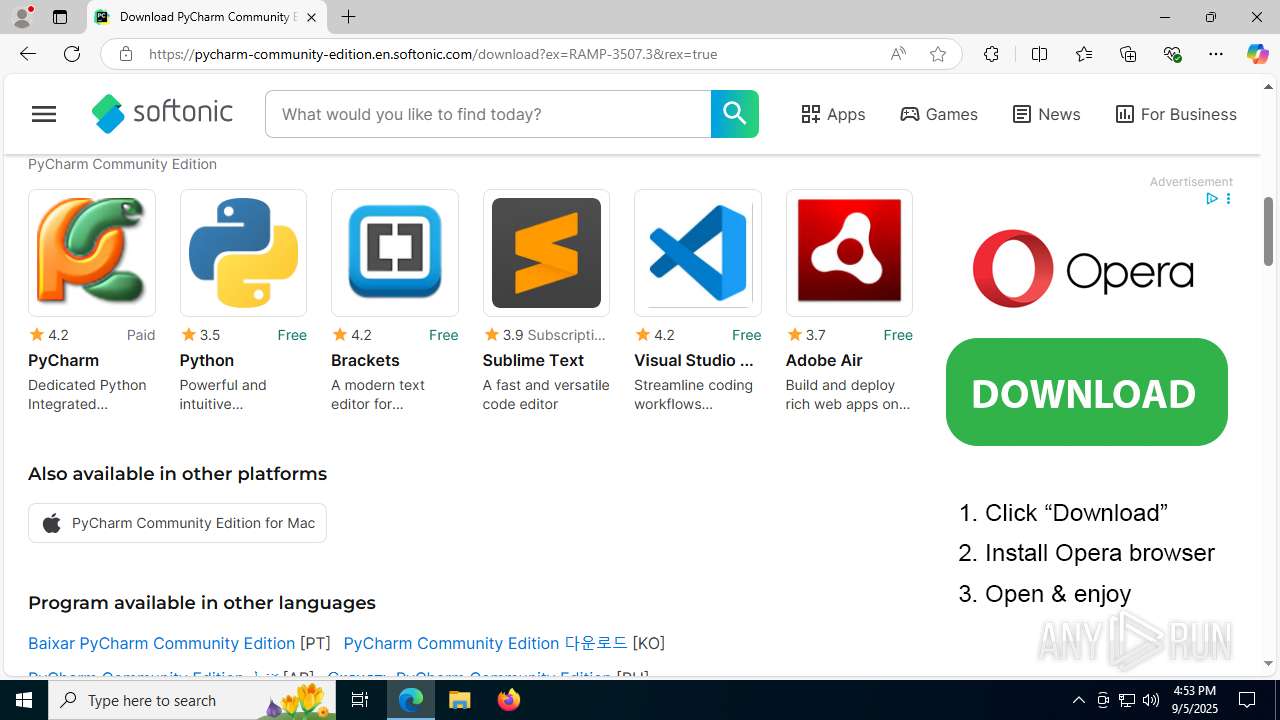Open the Brackets title link
Screen dimensions: 1280x720
(x=365, y=360)
